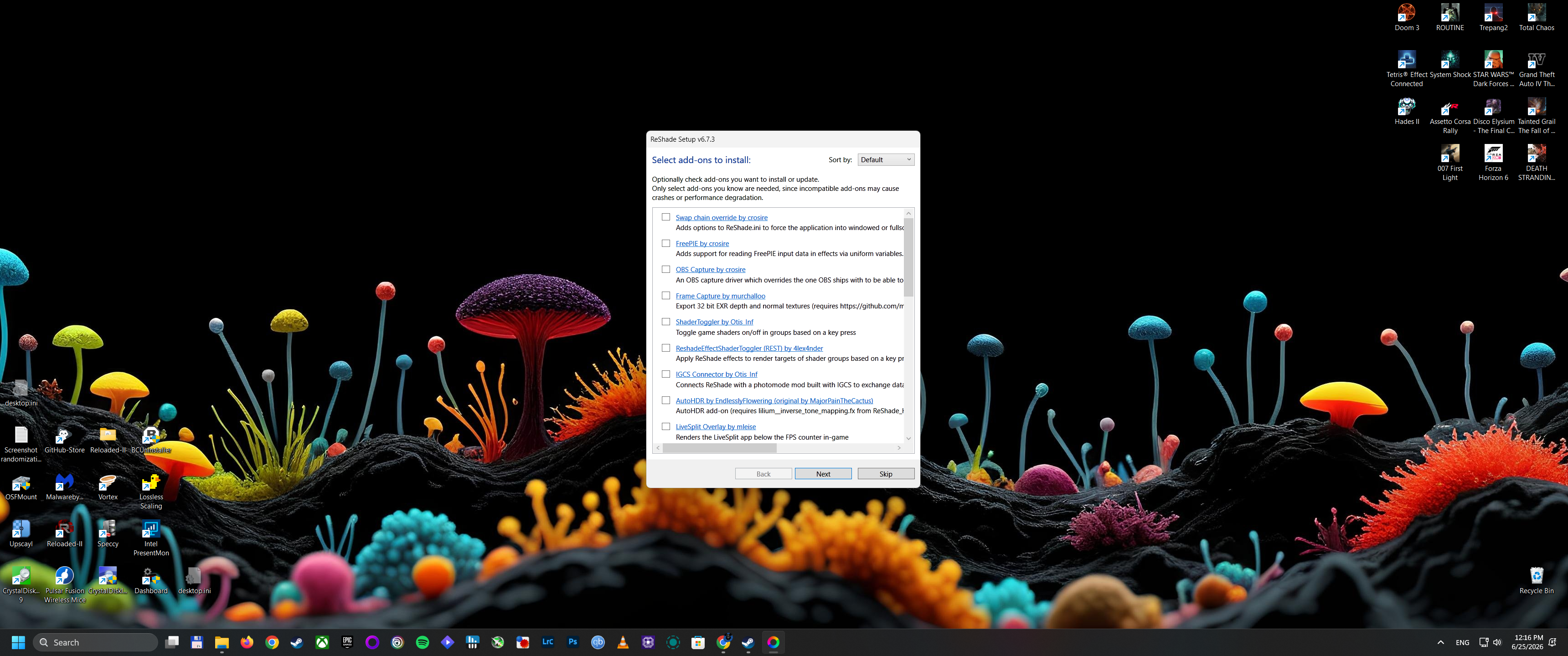Select the Intel PresentMon desktop icon

pyautogui.click(x=151, y=538)
